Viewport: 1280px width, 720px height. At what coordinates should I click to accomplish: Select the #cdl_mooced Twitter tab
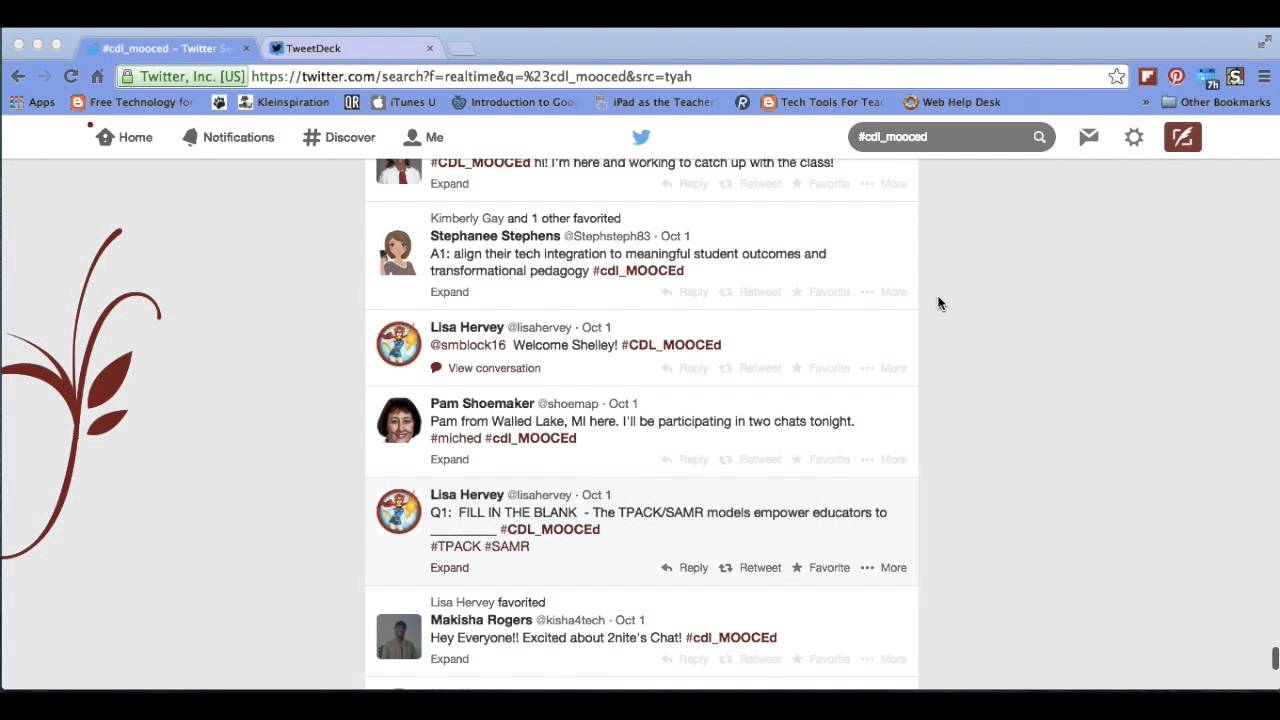point(168,48)
